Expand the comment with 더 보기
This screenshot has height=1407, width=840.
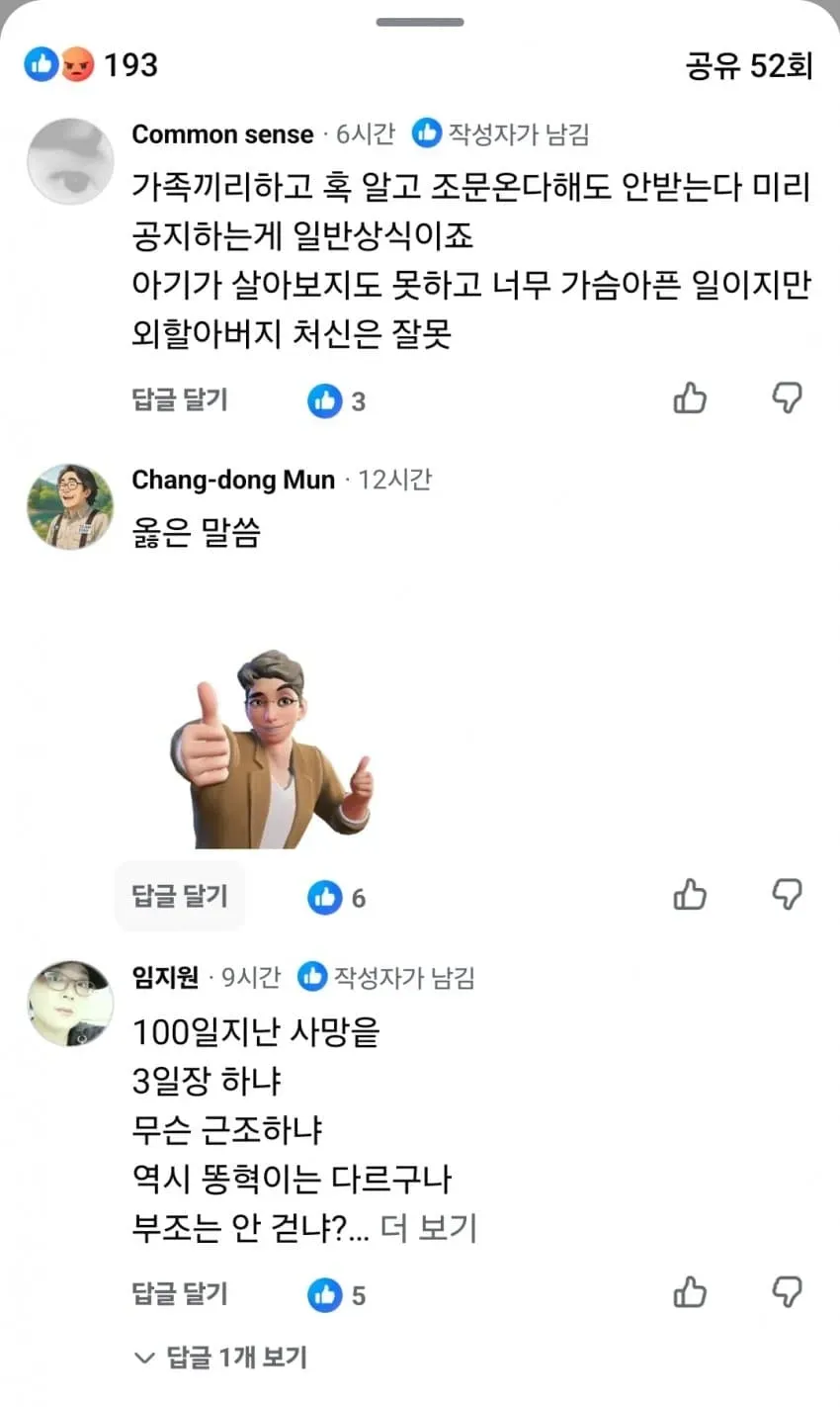click(x=429, y=1228)
